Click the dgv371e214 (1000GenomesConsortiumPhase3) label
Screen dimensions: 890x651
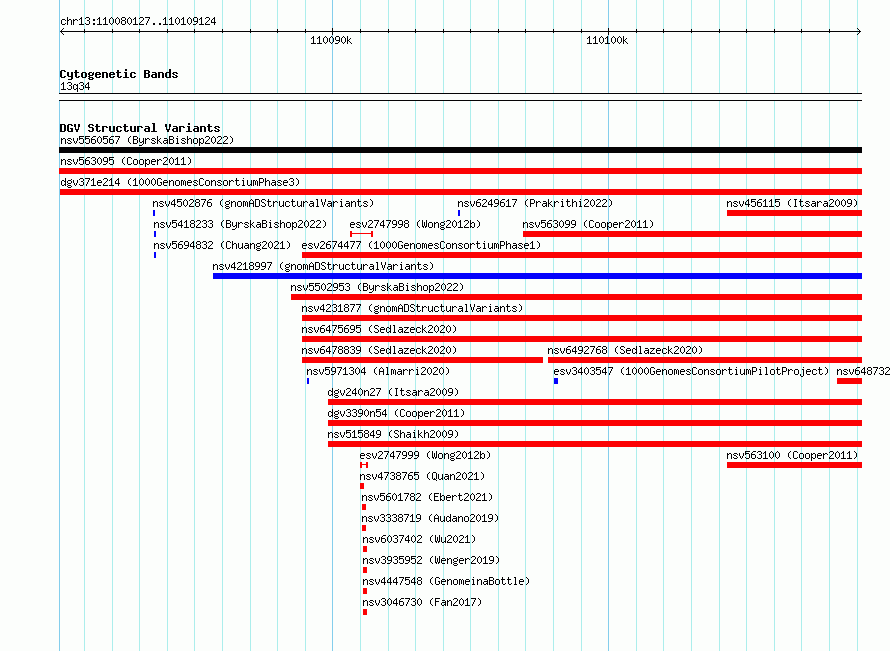pos(180,182)
